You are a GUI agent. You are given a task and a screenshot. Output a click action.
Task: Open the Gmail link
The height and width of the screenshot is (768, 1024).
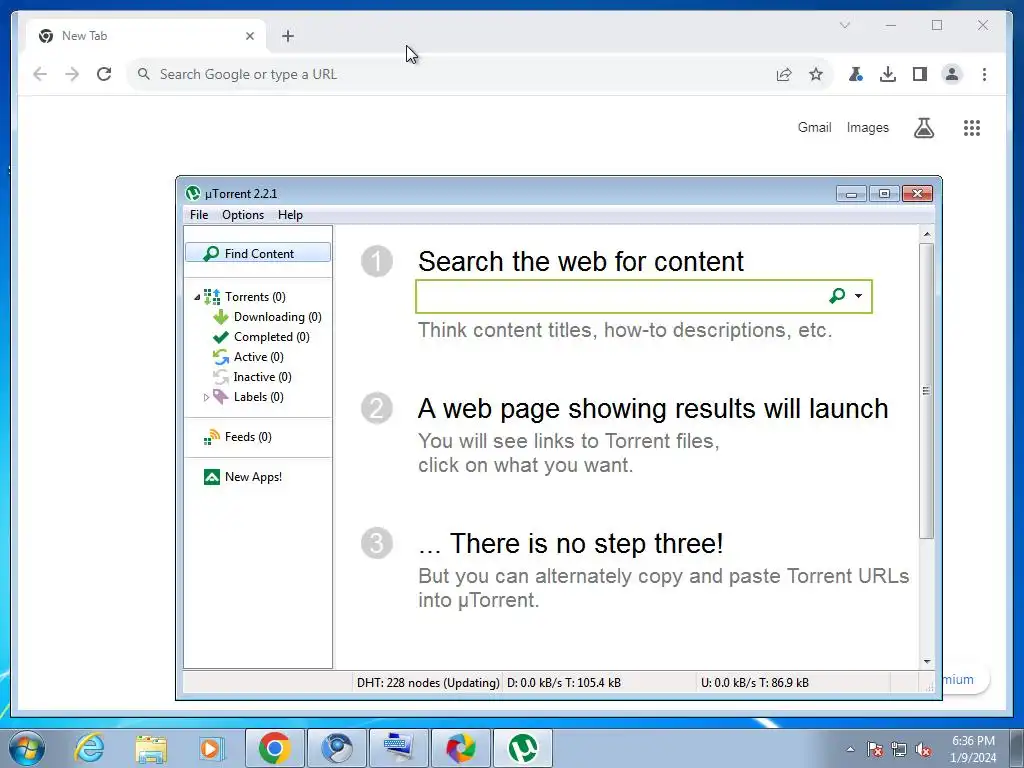[814, 127]
